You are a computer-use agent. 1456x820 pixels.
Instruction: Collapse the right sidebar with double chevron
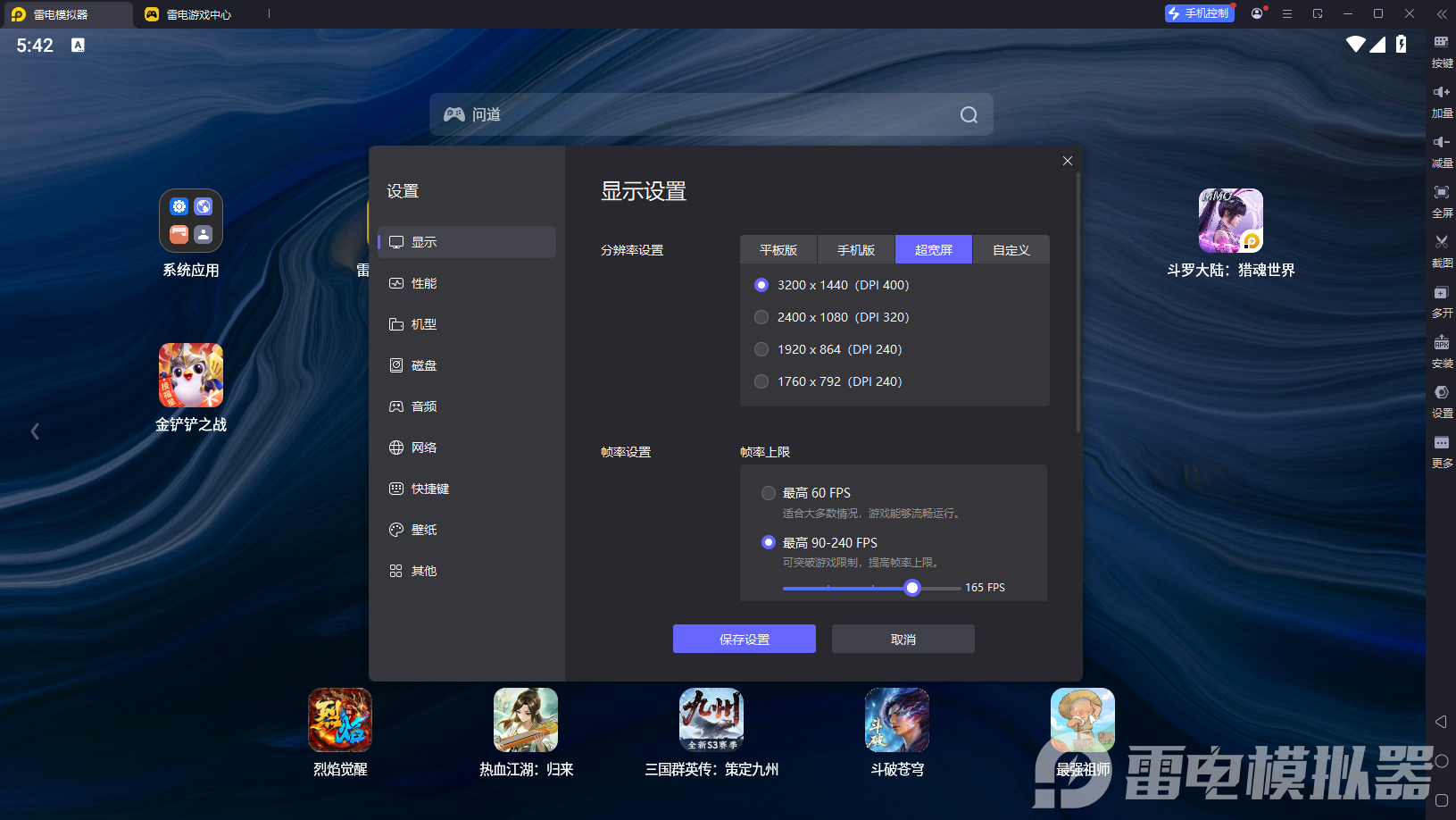pos(1442,14)
